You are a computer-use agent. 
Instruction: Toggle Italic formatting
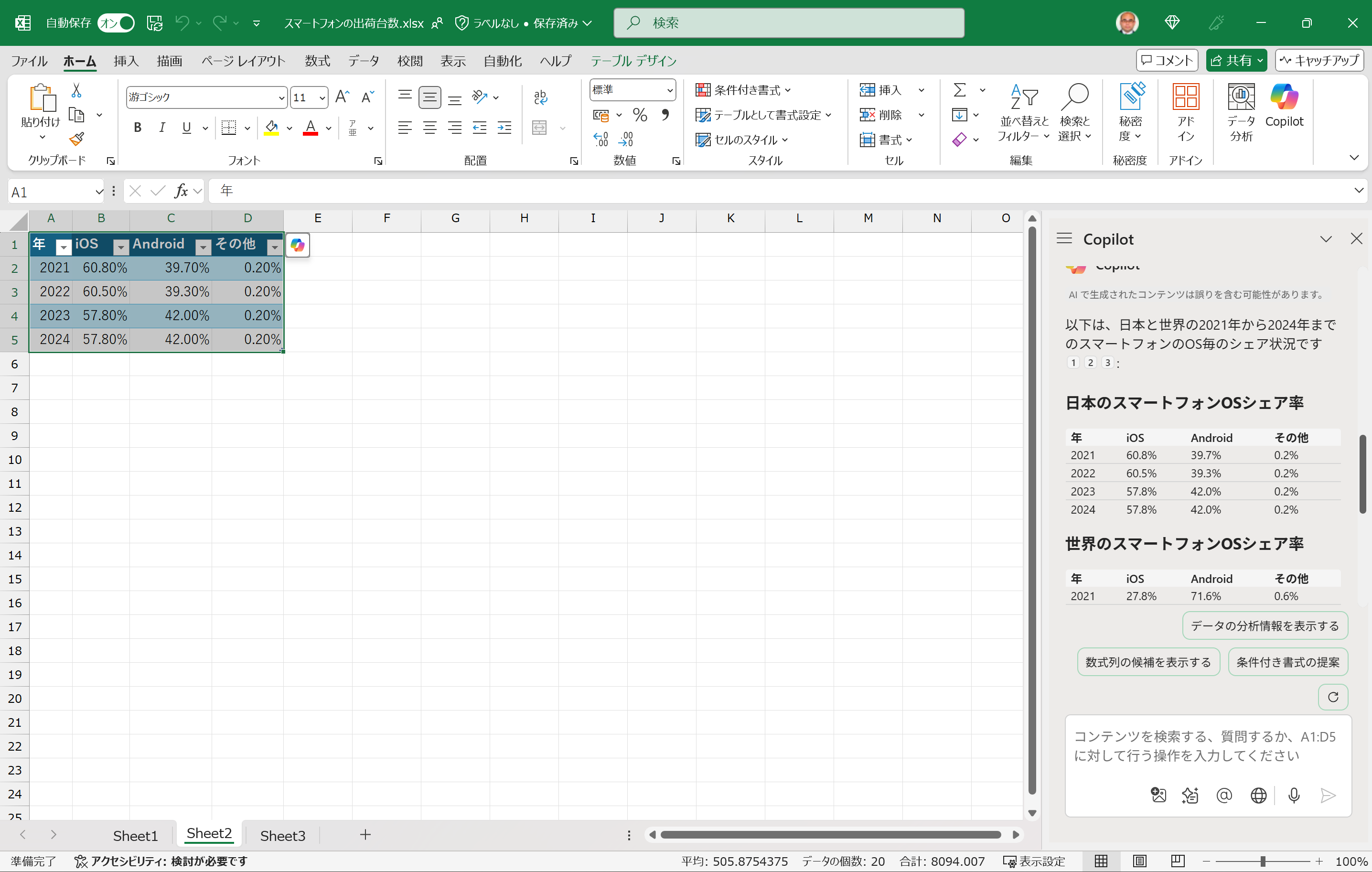(x=162, y=128)
